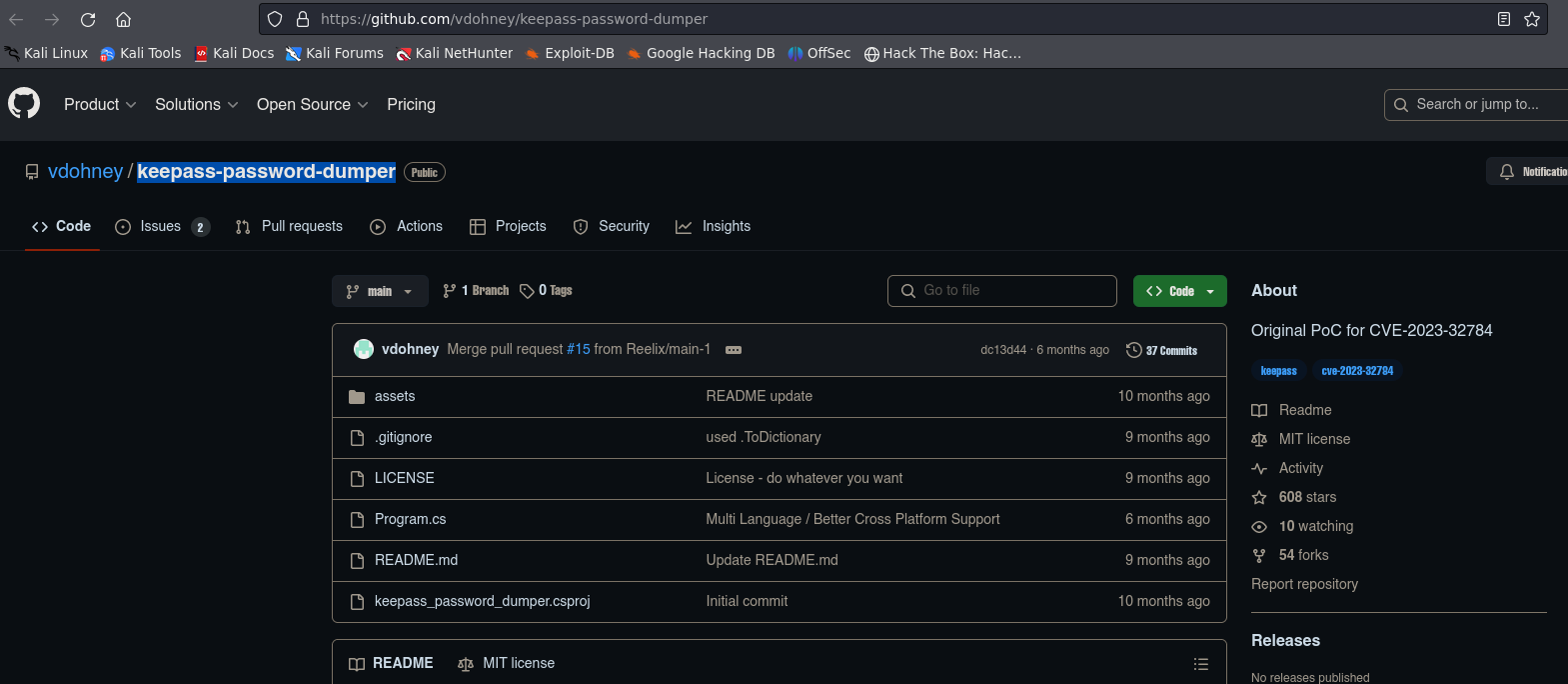
Task: Select the cve-2023-32784 topic tag
Action: point(1356,371)
